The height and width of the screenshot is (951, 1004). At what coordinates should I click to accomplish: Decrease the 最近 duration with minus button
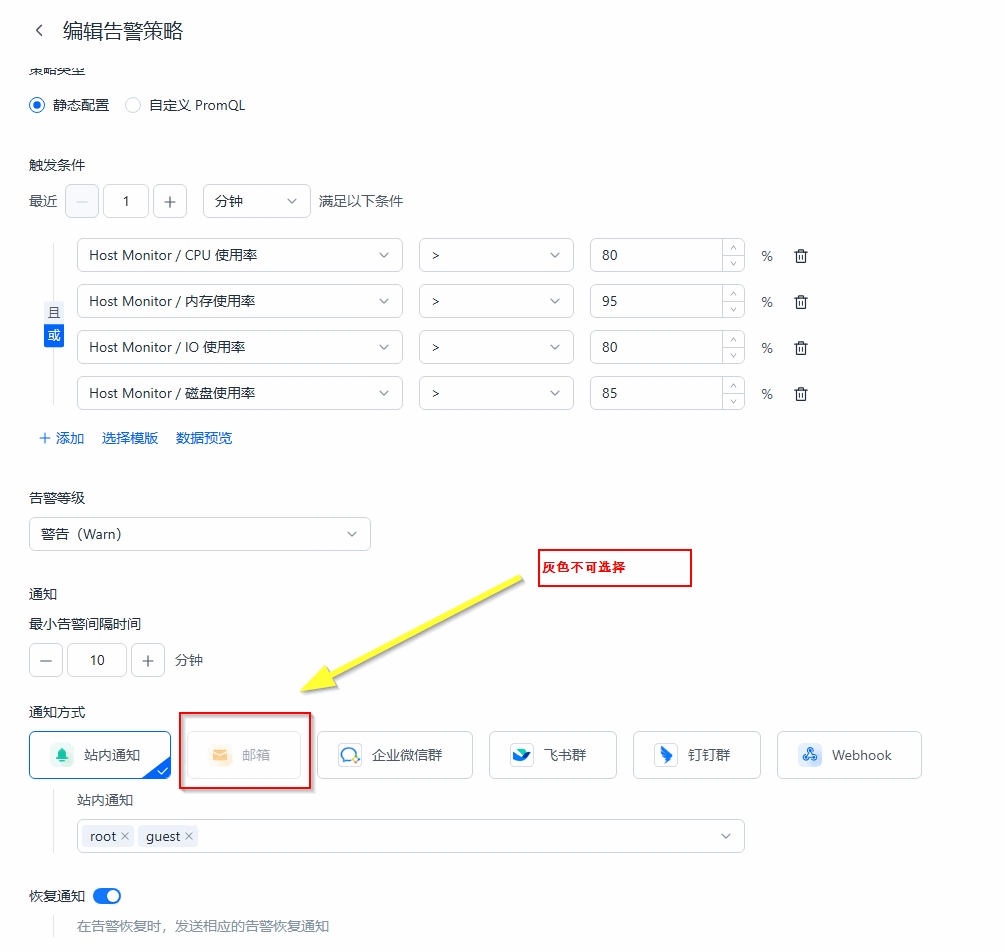pos(82,201)
